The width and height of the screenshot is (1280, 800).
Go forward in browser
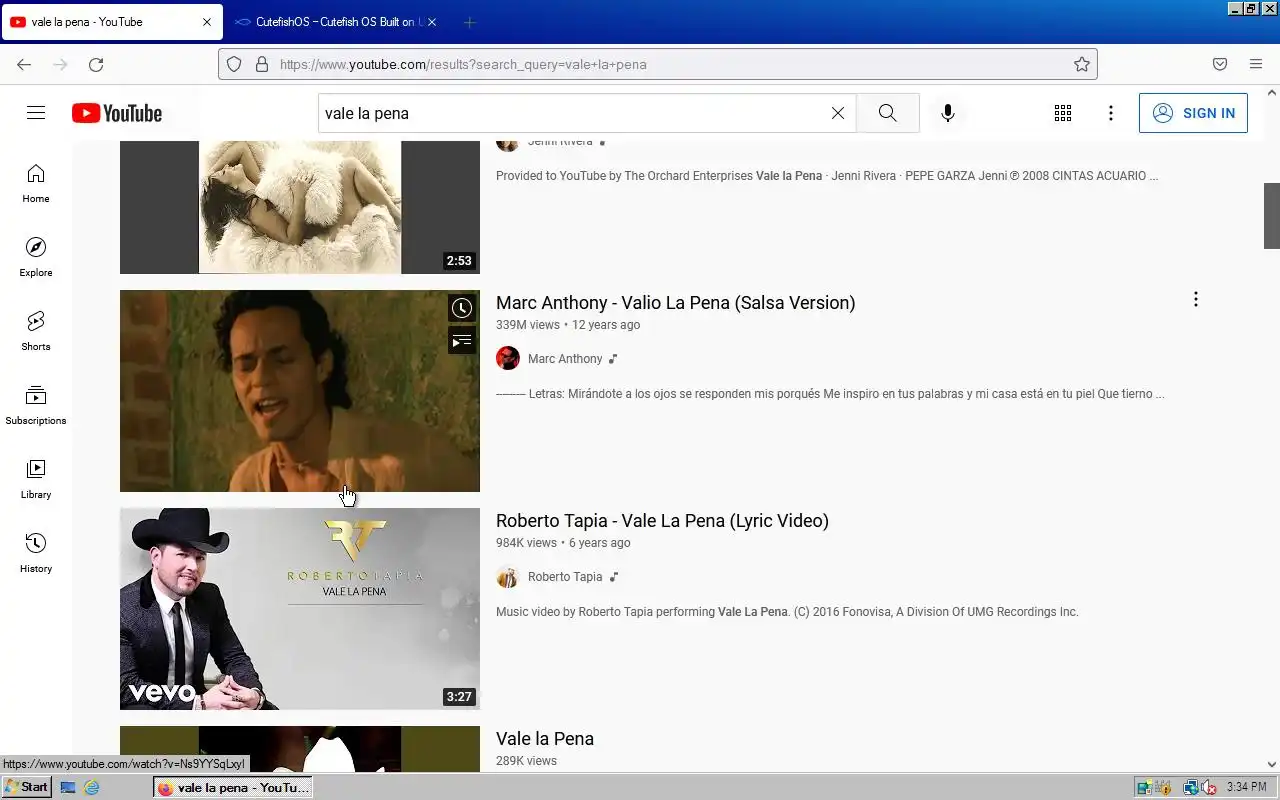(60, 64)
